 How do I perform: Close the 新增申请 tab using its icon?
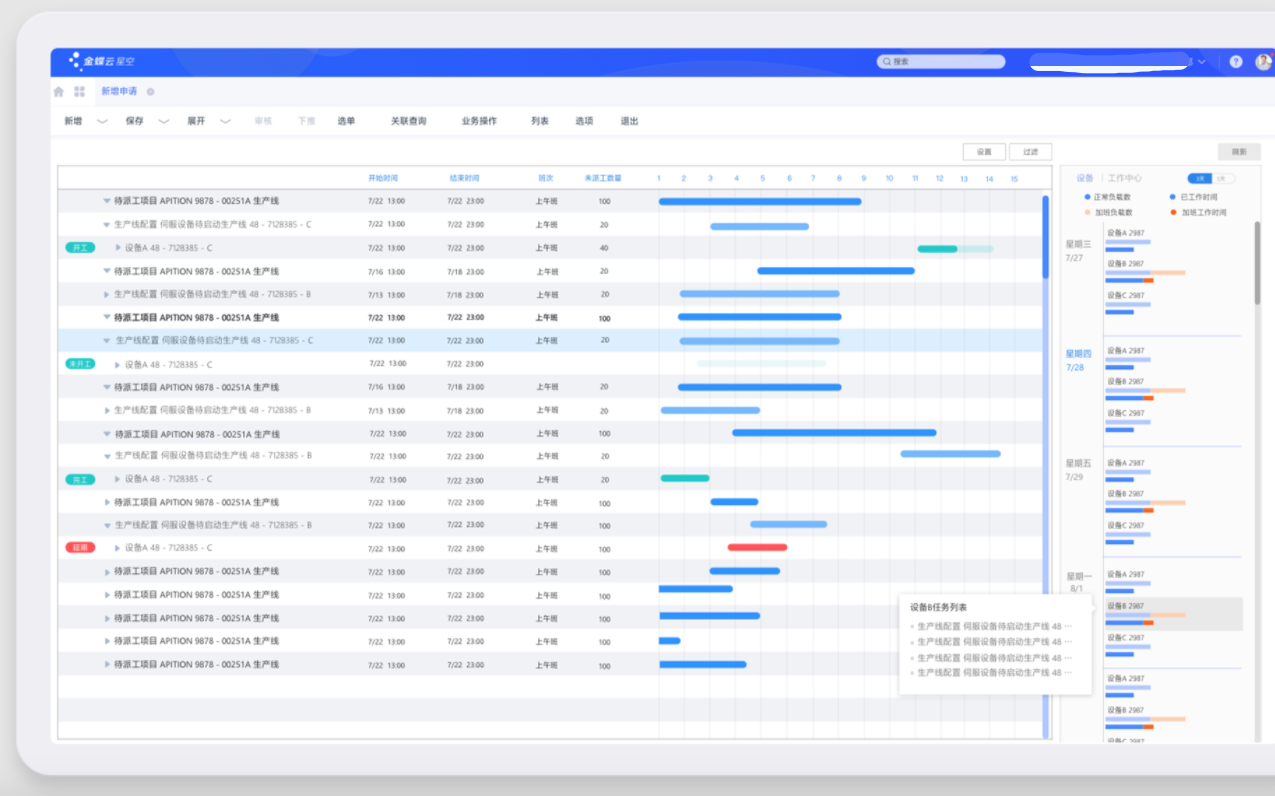[150, 91]
